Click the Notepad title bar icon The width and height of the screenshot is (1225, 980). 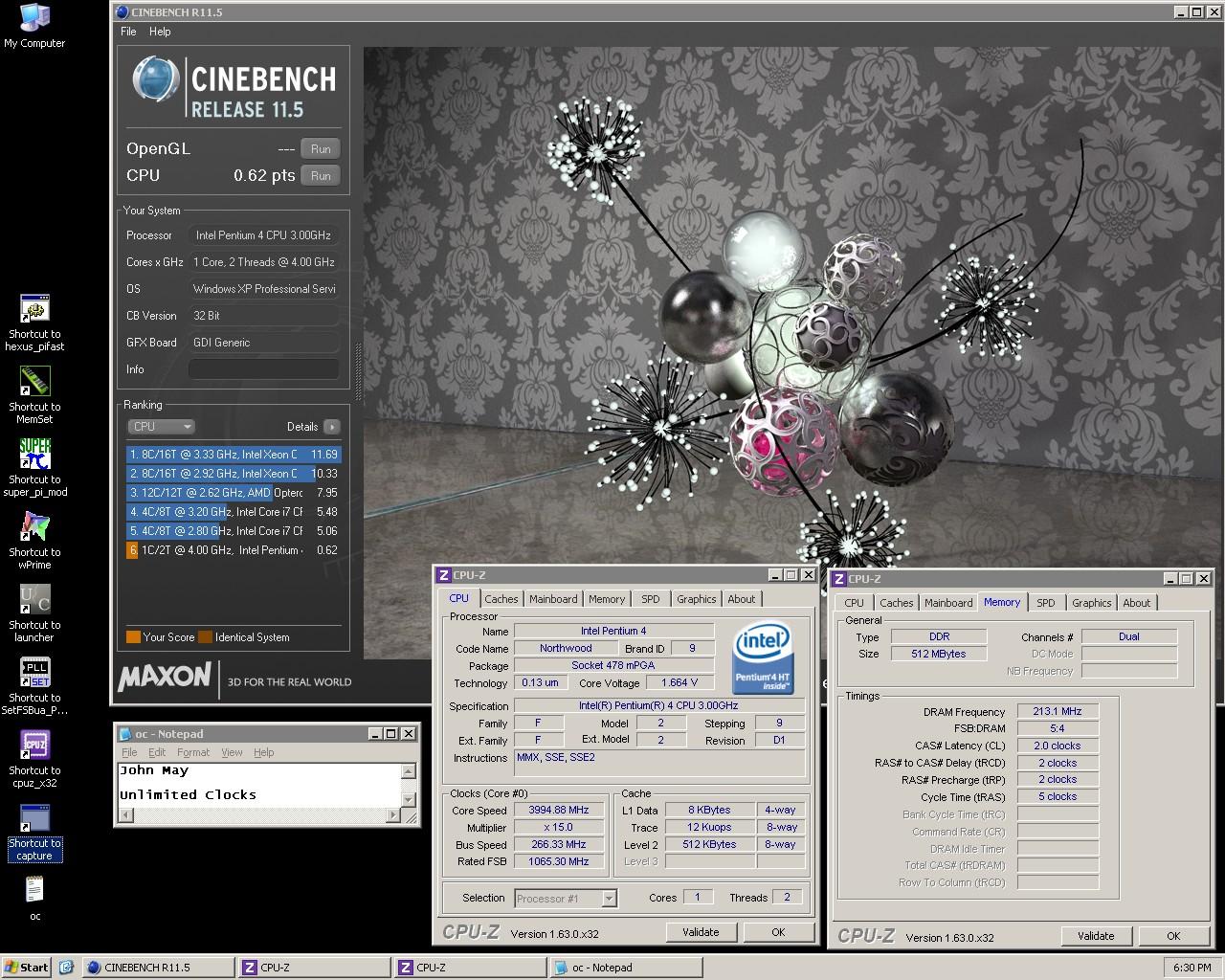tap(124, 734)
